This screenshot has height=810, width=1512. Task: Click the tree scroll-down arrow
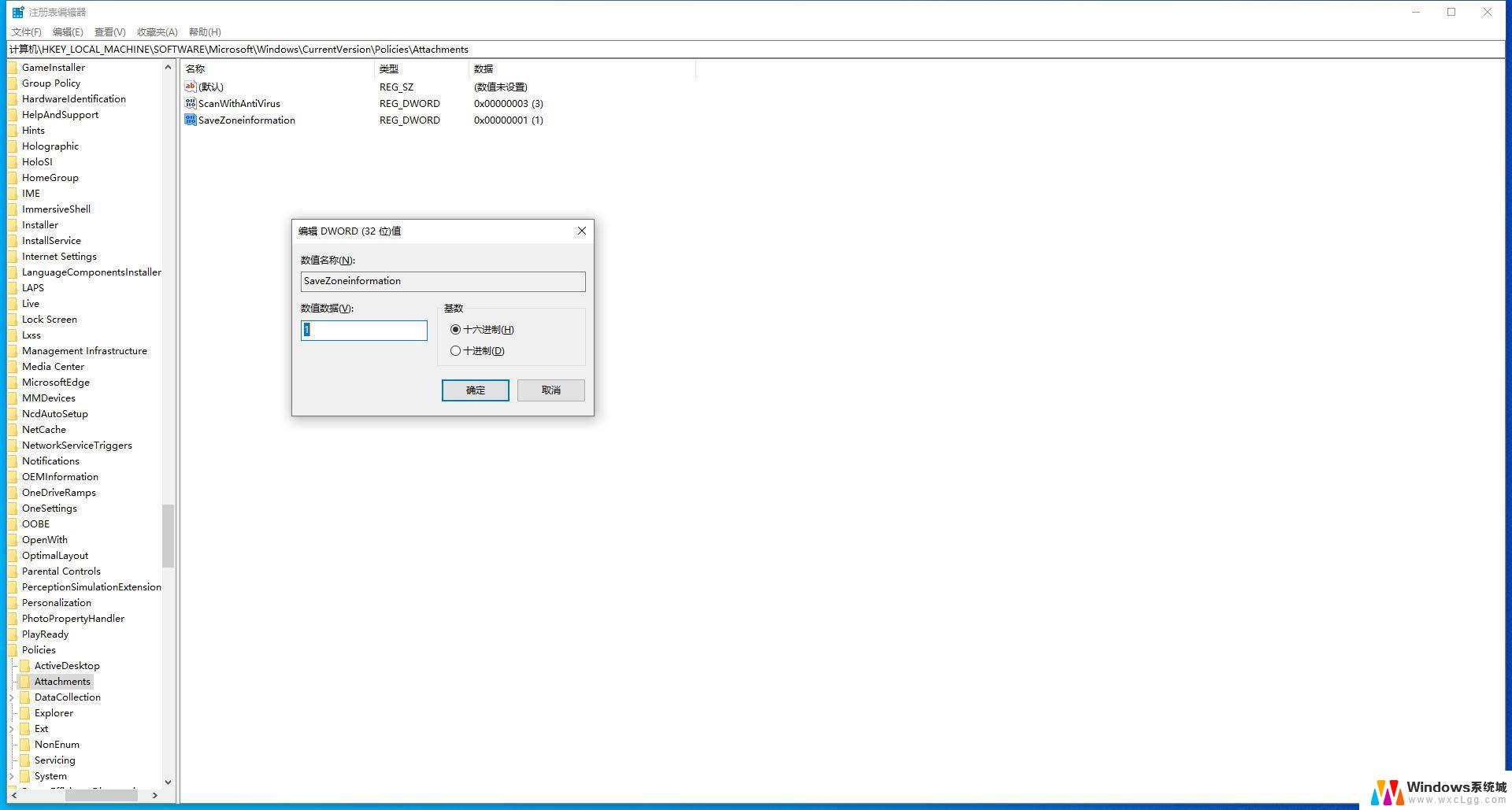[x=168, y=782]
